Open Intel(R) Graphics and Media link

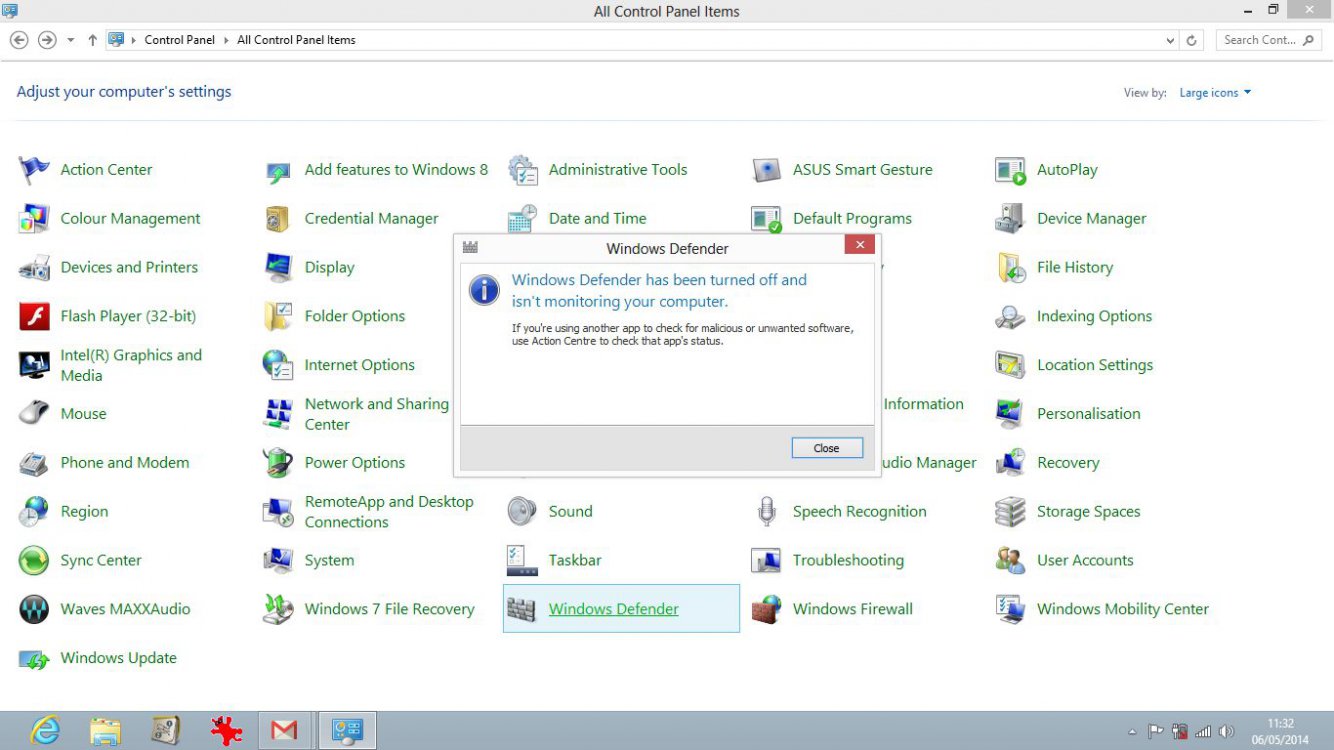[131, 365]
